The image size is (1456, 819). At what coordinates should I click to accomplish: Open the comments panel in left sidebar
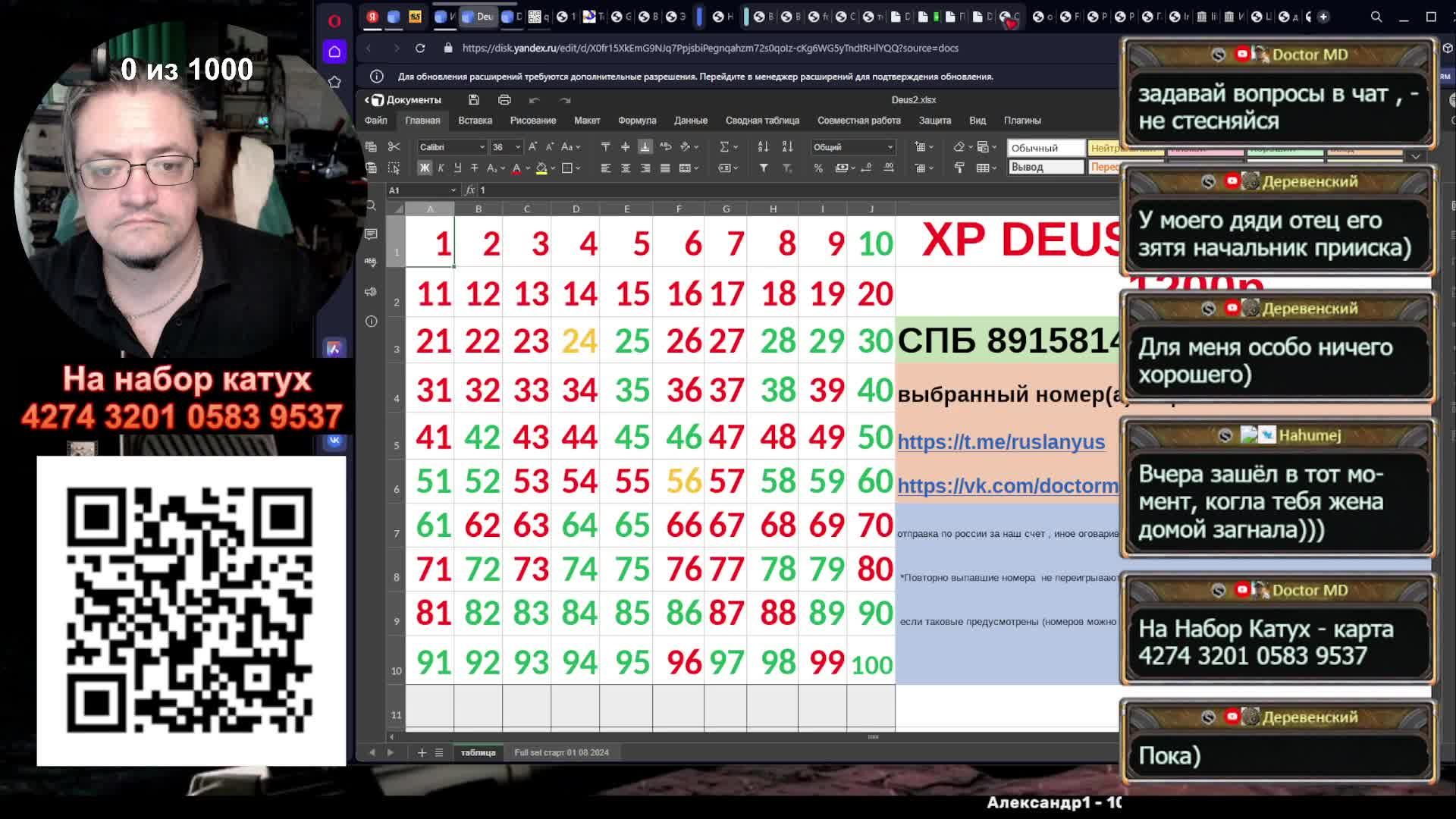(371, 234)
